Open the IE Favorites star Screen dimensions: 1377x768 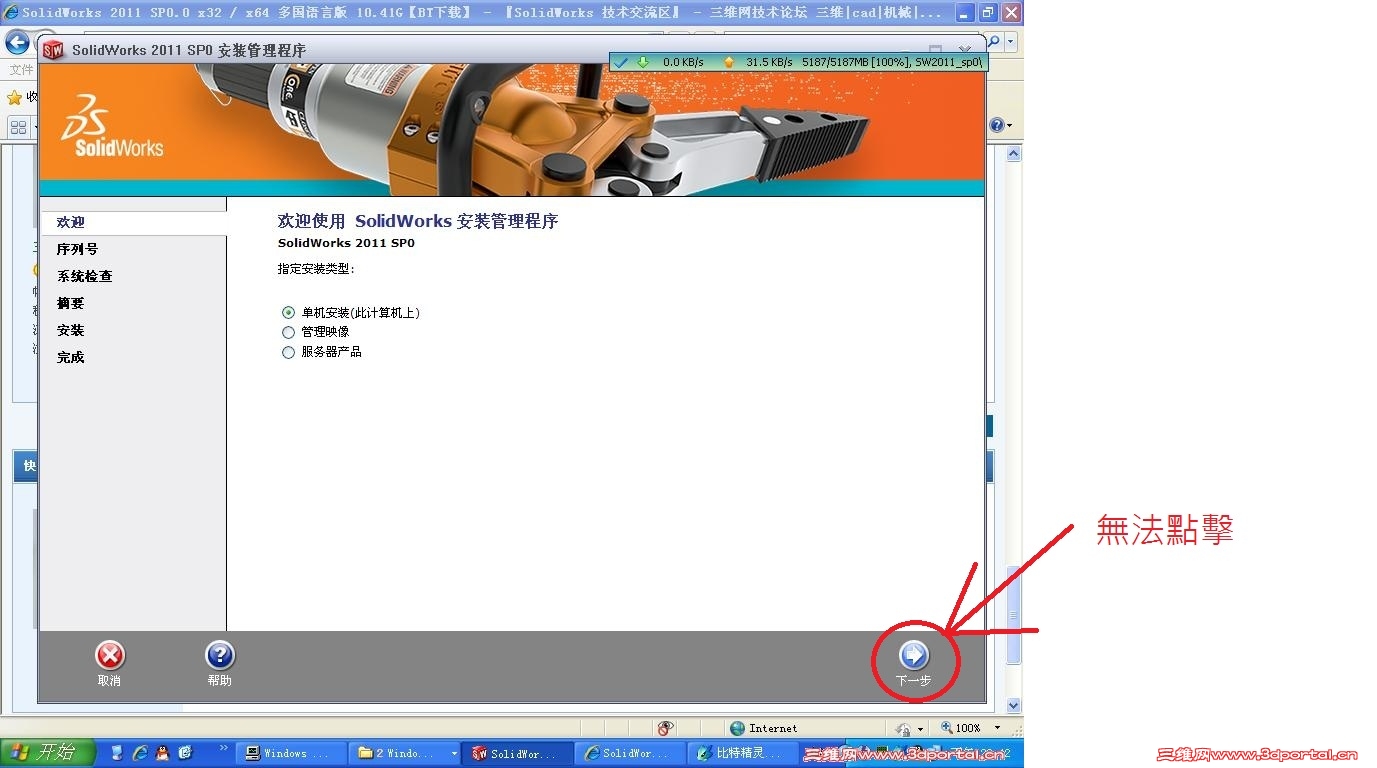pos(14,98)
